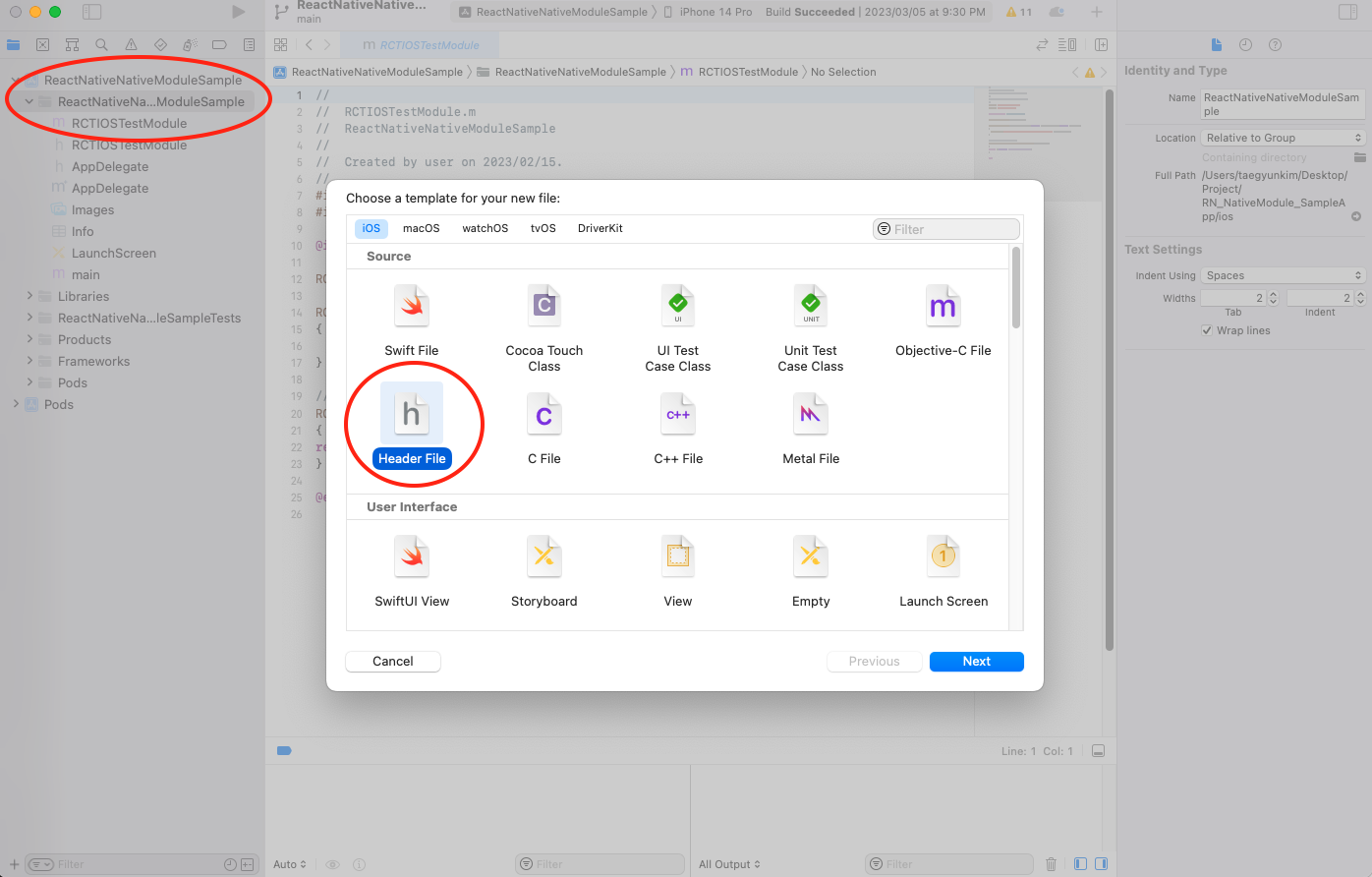Click the 11 warnings indicator
This screenshot has height=877, width=1372.
coord(1019,12)
